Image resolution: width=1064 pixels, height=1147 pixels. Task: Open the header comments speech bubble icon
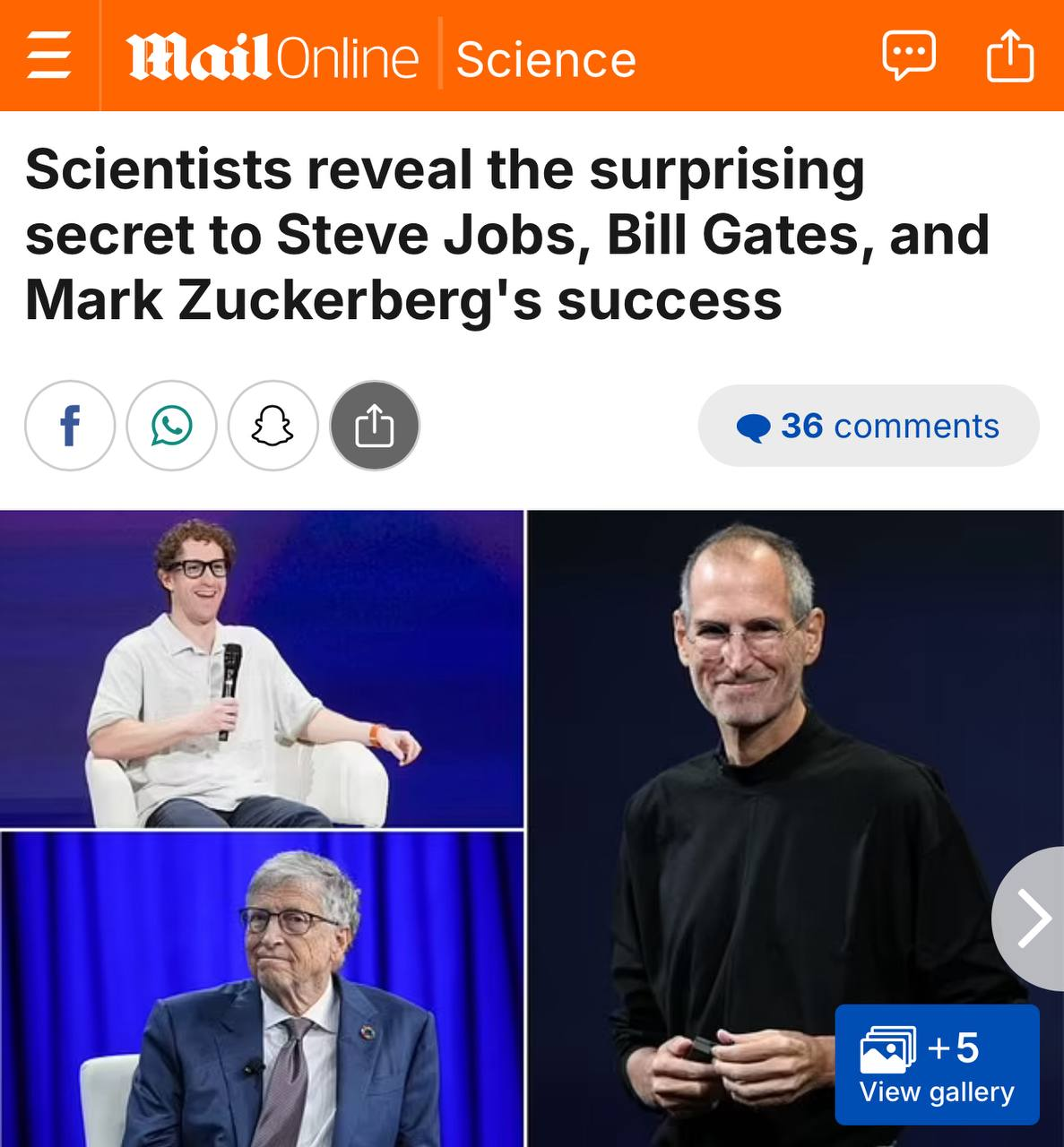[908, 56]
